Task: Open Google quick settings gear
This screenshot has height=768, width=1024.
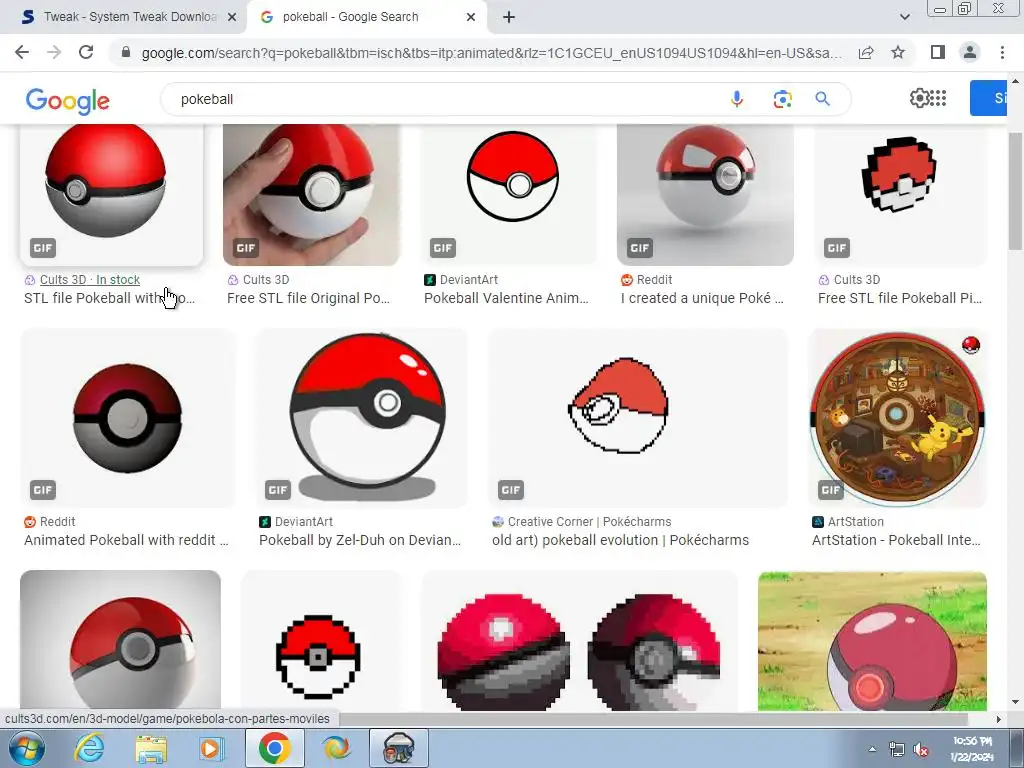Action: point(920,98)
